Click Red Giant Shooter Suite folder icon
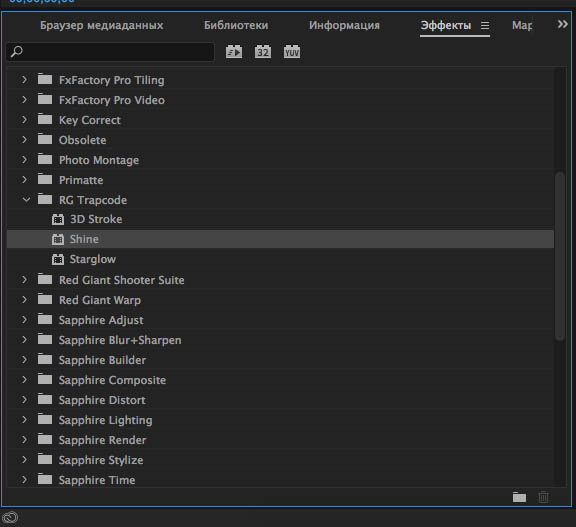The image size is (576, 527). pos(45,279)
